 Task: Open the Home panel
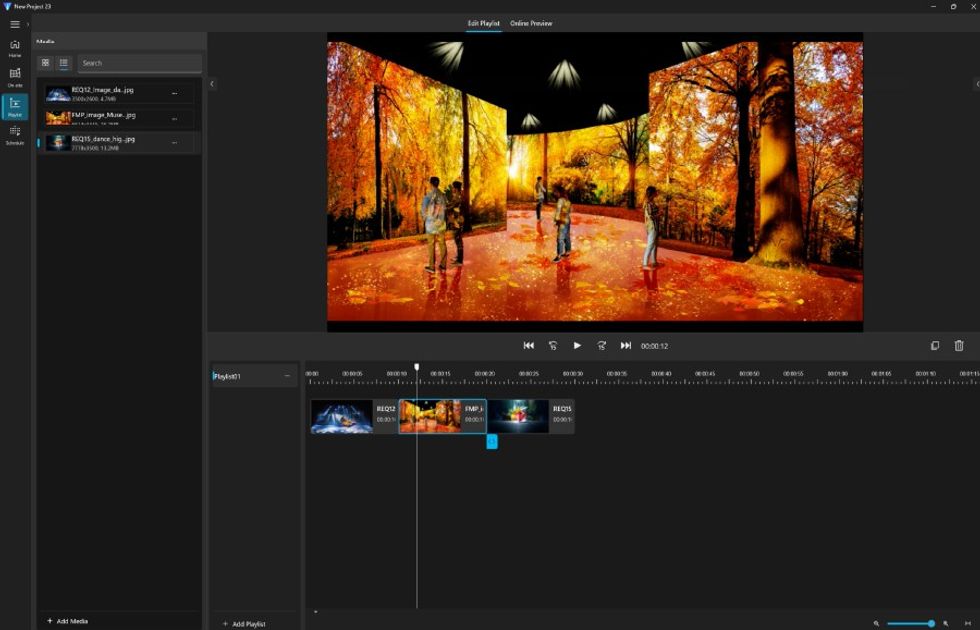point(13,47)
